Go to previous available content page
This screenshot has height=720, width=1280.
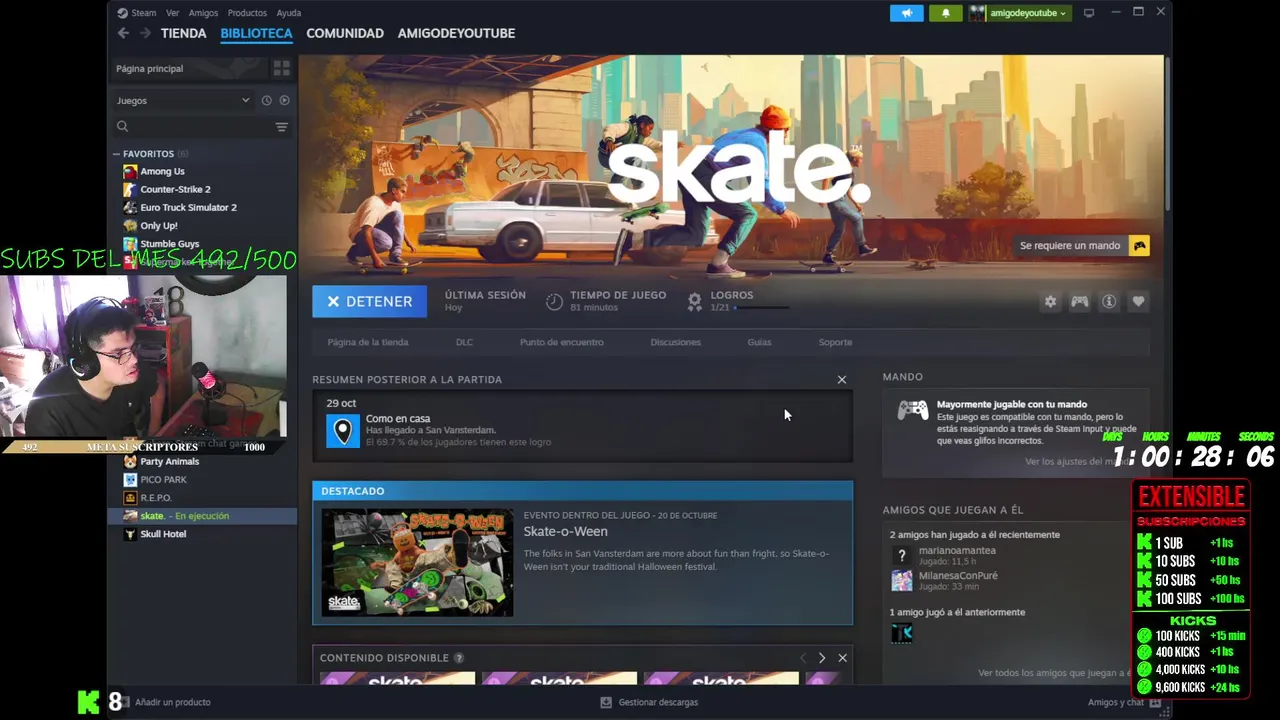tap(802, 658)
